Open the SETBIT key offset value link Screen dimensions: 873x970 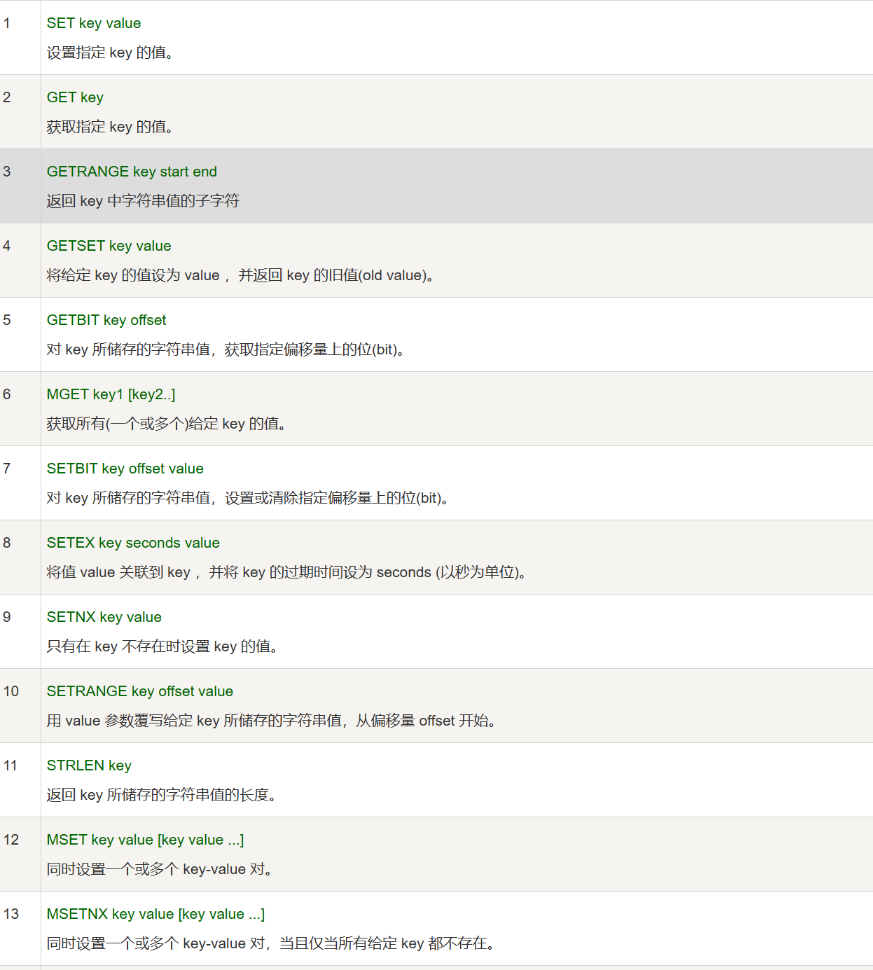pyautogui.click(x=125, y=469)
